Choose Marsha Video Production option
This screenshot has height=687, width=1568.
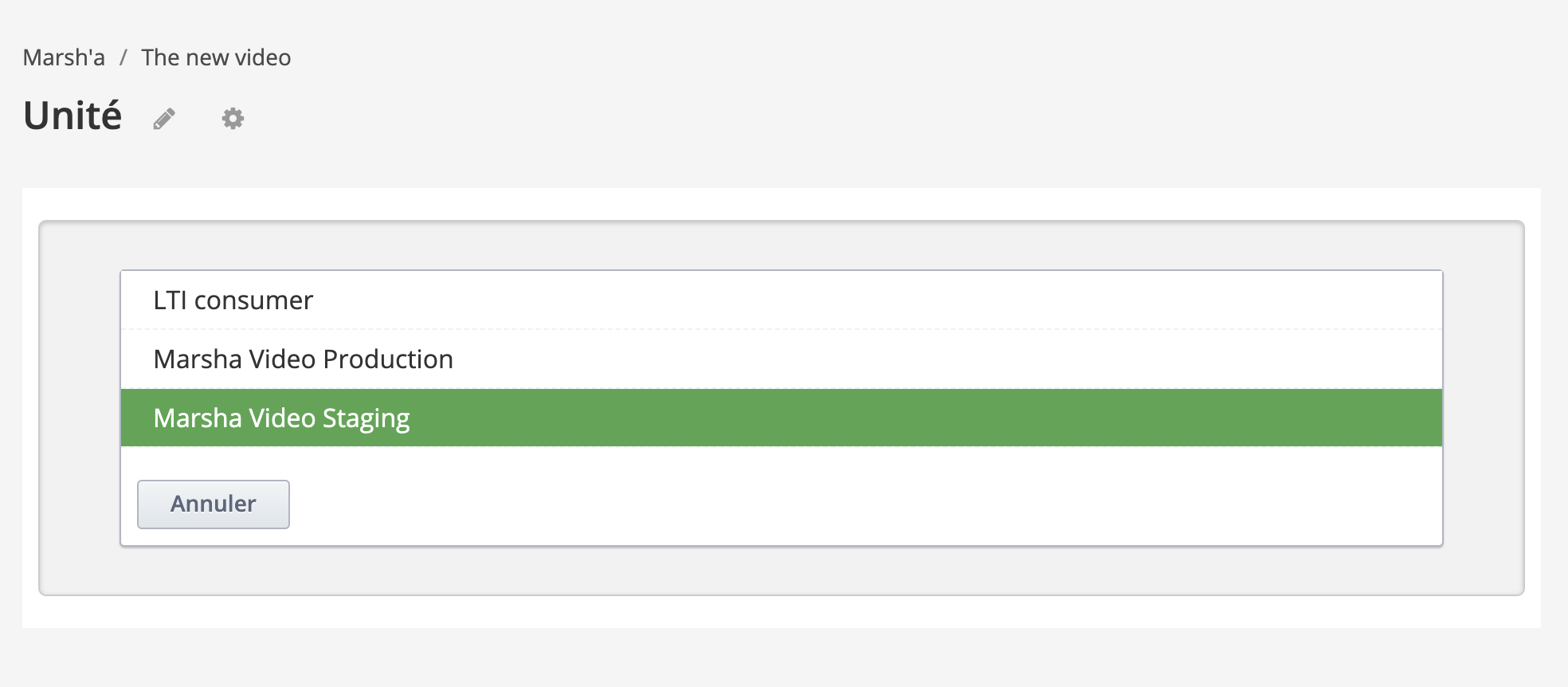(x=303, y=359)
